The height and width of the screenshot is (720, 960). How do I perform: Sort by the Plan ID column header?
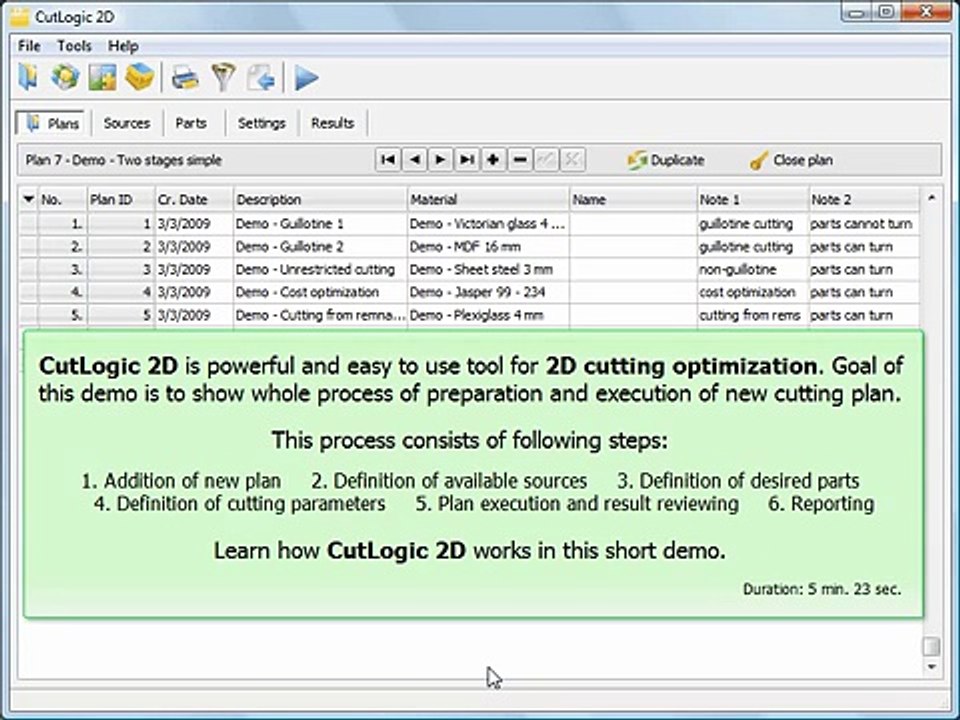click(121, 199)
